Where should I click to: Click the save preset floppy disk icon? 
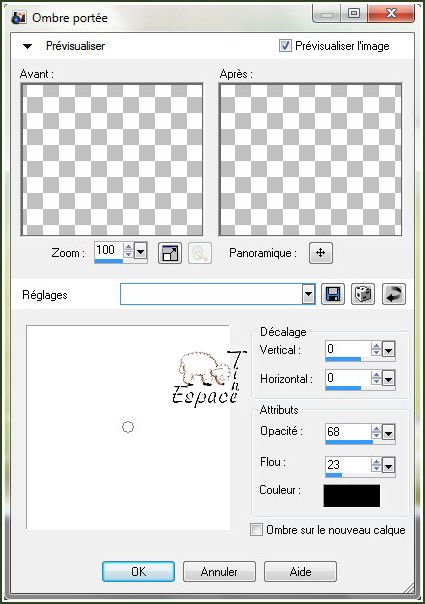(333, 295)
